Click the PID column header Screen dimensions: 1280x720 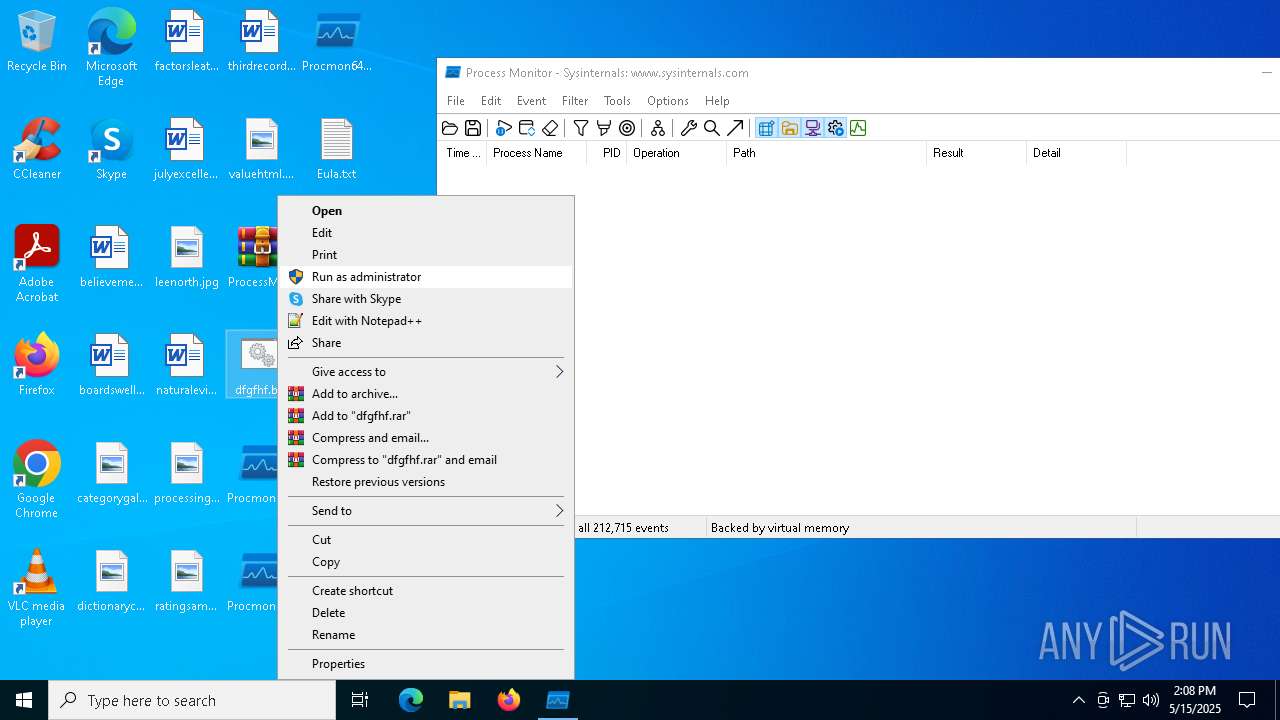click(x=607, y=153)
